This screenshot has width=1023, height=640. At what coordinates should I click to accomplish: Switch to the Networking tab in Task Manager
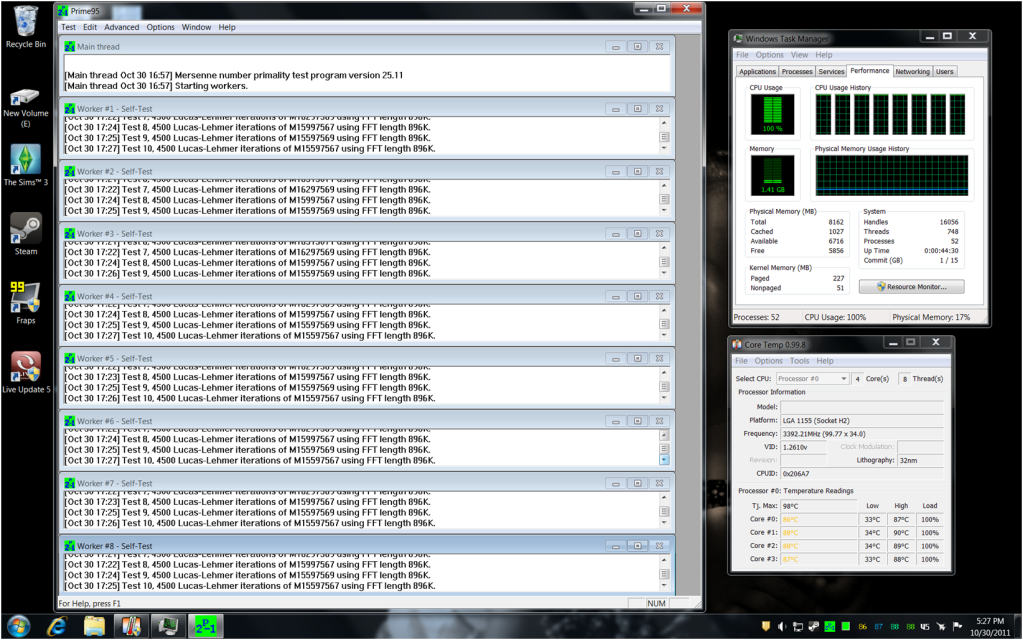point(912,72)
